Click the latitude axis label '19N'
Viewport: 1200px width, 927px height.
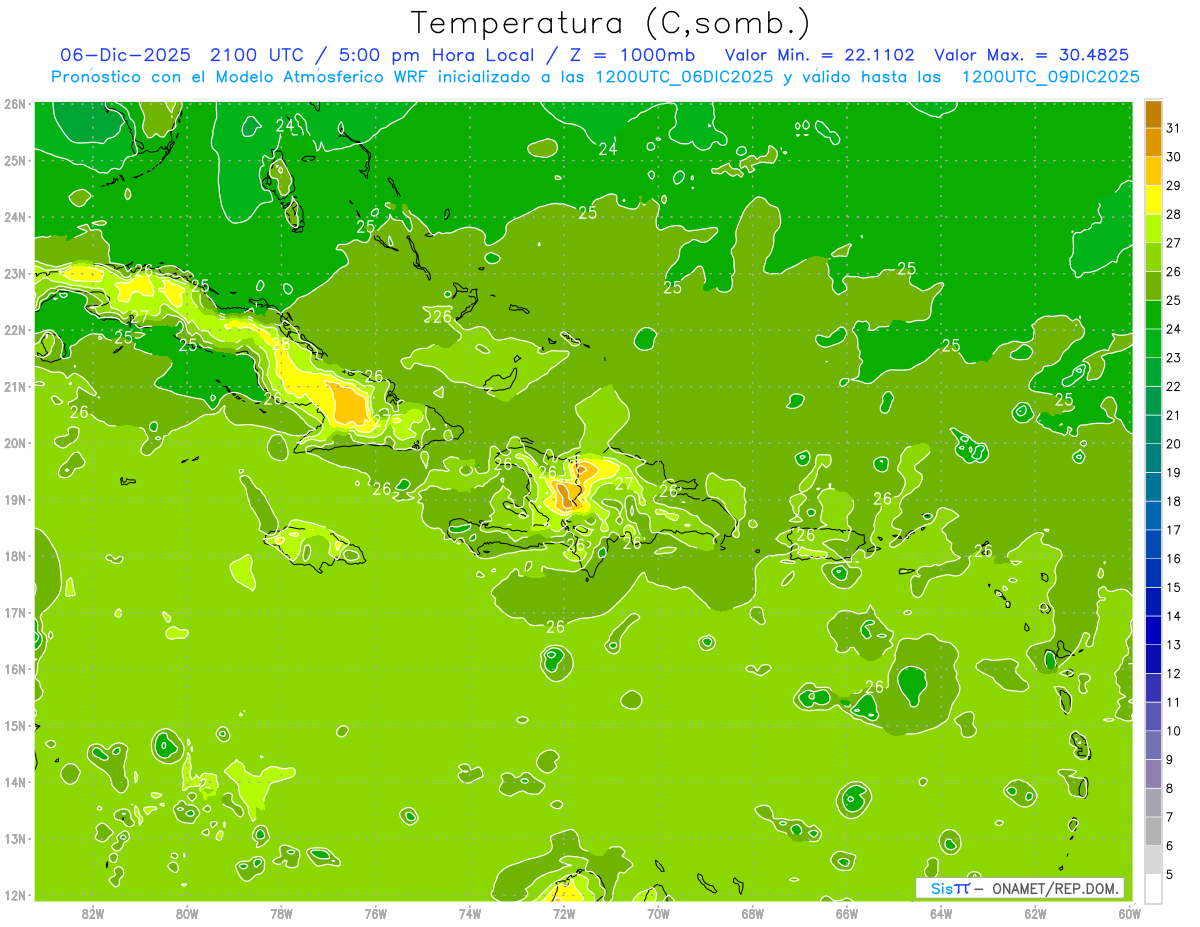[x=15, y=499]
